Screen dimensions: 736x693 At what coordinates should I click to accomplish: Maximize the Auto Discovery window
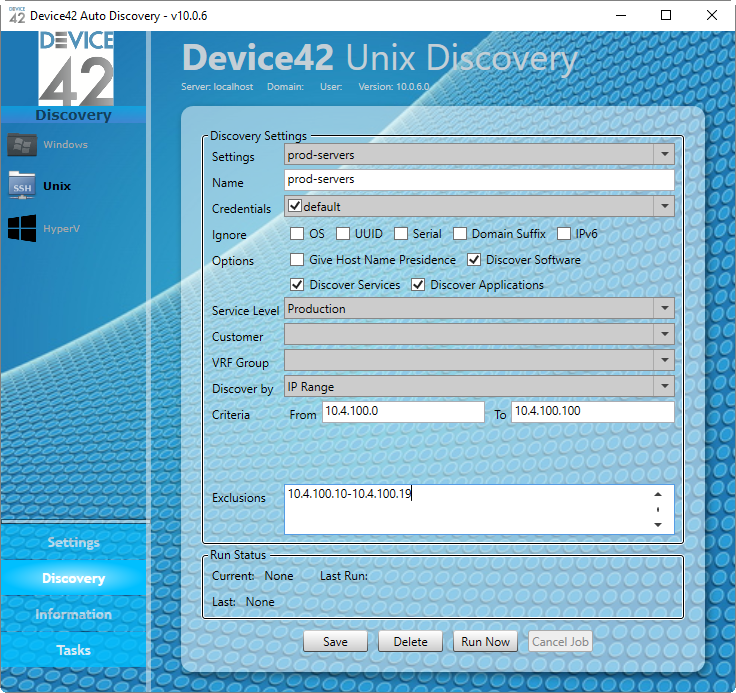[666, 15]
